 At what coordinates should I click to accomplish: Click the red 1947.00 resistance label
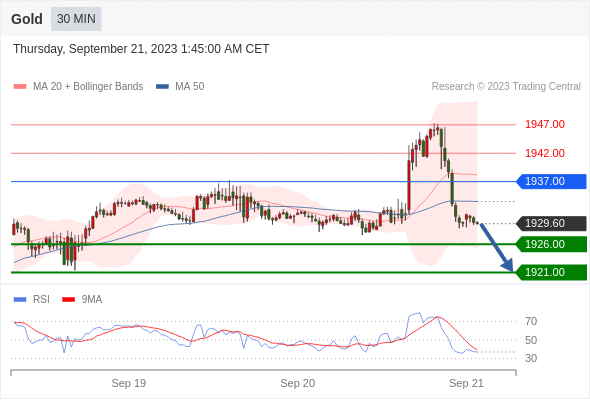[x=545, y=125]
